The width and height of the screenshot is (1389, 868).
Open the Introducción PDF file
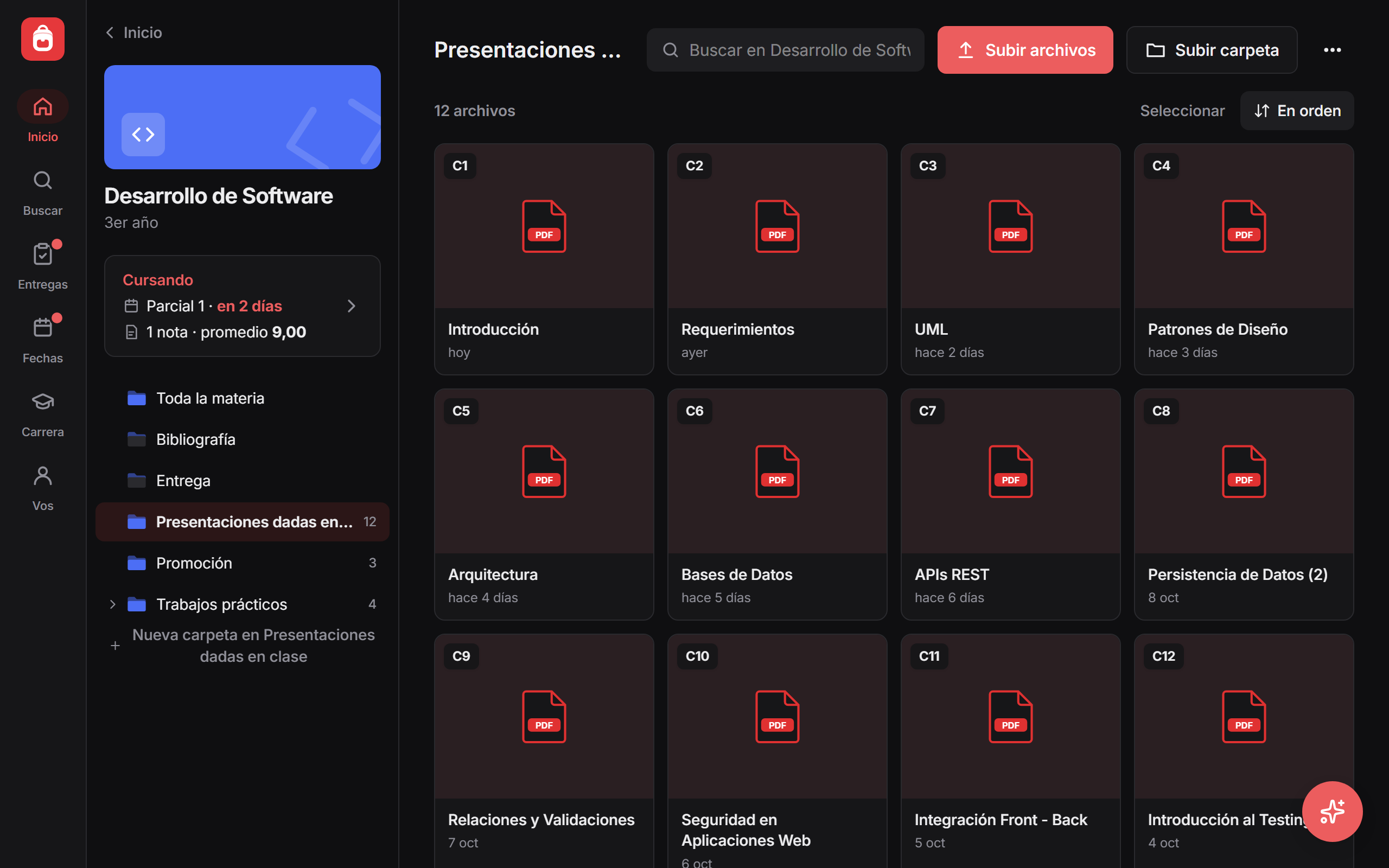pyautogui.click(x=544, y=259)
